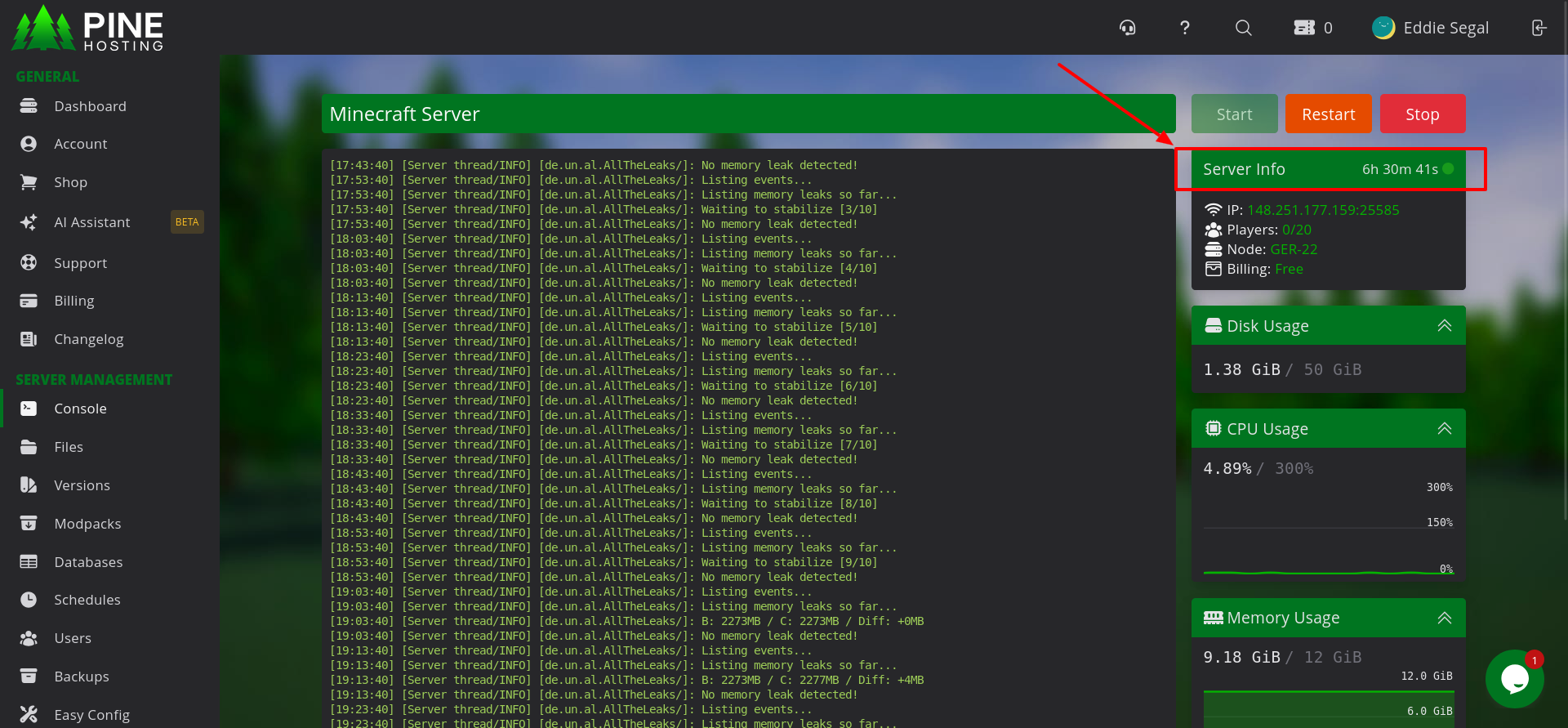Click the 1.38 GiB disk value

pos(1241,369)
